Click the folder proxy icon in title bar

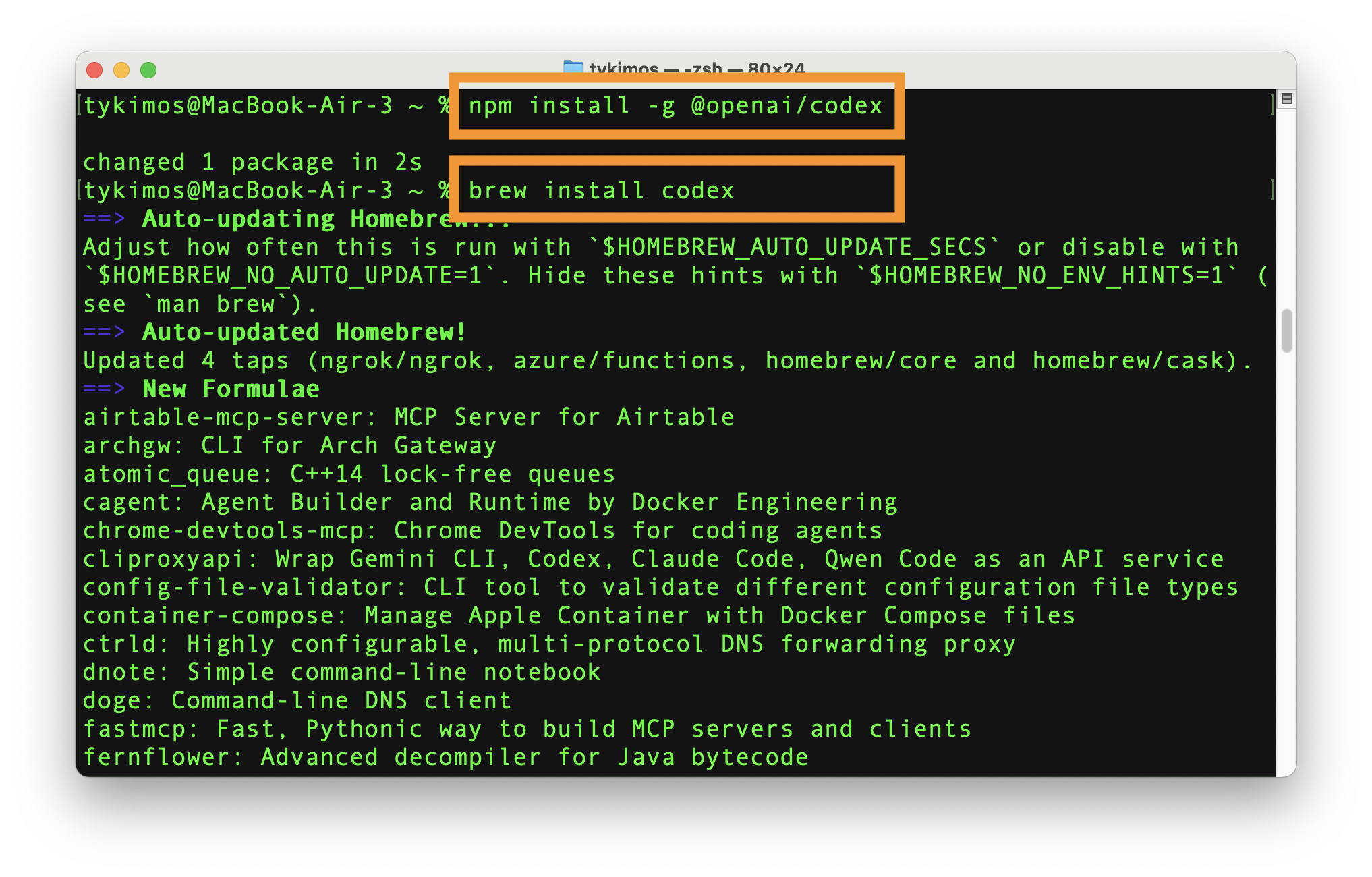tap(573, 67)
